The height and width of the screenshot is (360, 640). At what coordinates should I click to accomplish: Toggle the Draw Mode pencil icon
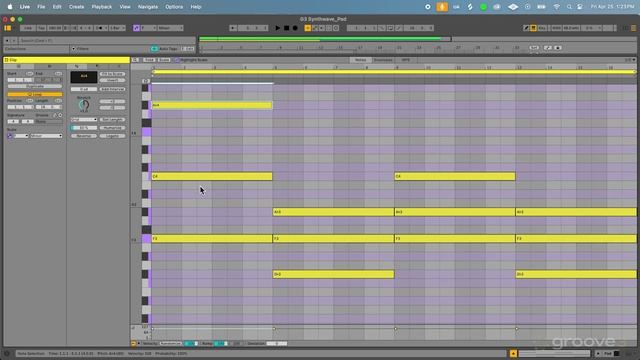pos(526,28)
